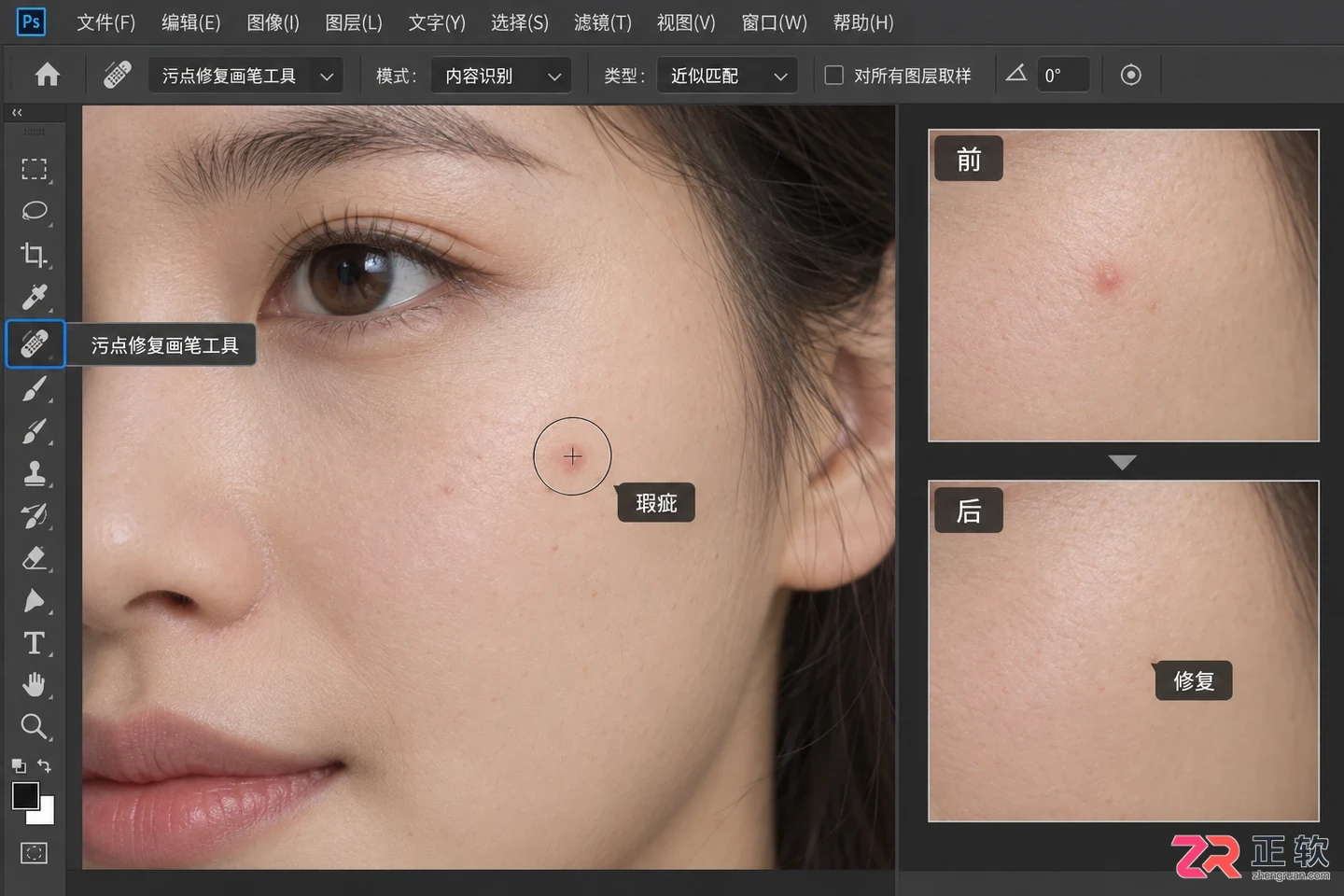
Task: Expand the 模式 内容识别 dropdown
Action: pyautogui.click(x=501, y=76)
